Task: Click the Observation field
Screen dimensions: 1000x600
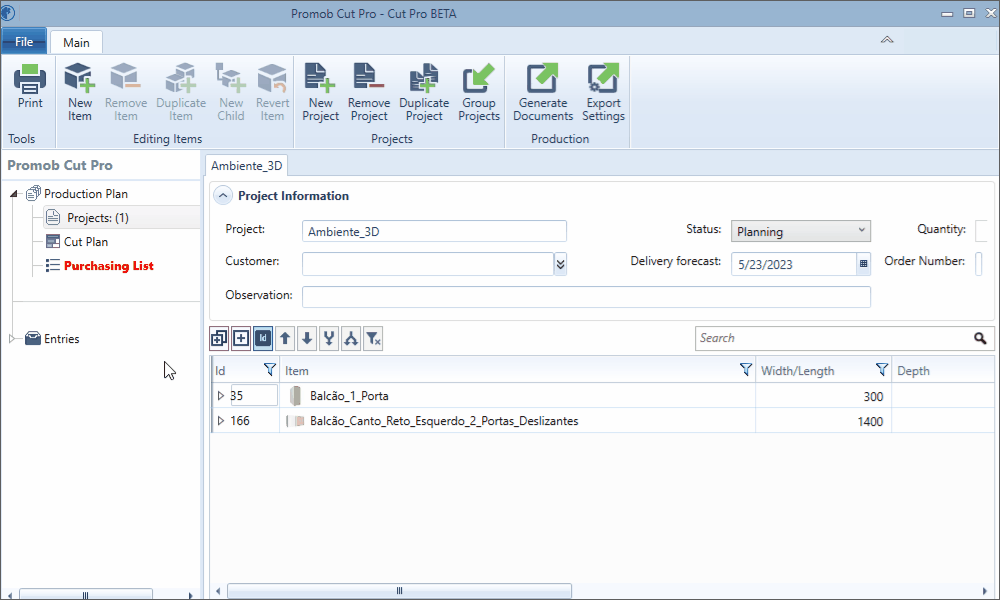Action: coord(586,296)
